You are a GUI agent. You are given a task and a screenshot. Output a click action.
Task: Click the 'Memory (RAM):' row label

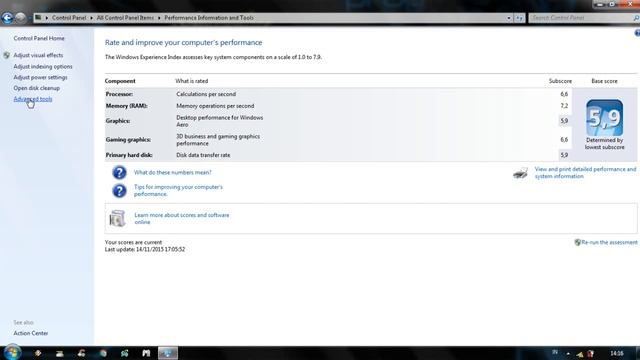(x=127, y=106)
